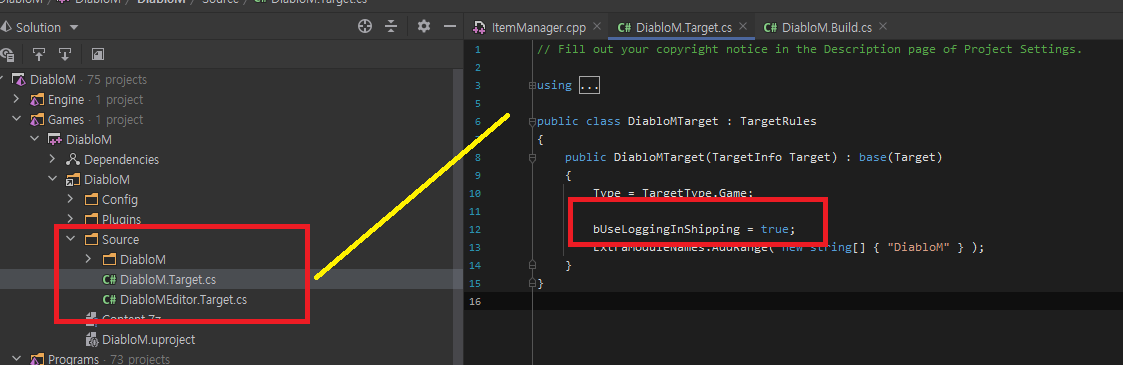Click the ItemManager.cpp tab file icon
This screenshot has width=1123, height=365.
coord(480,28)
